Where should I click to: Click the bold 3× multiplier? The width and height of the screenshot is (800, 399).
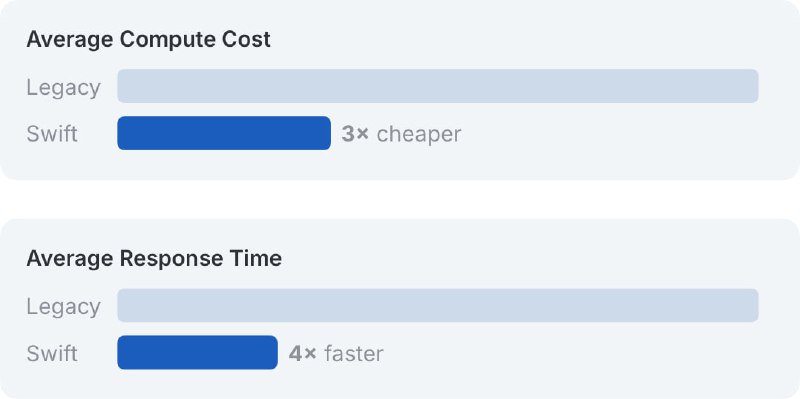[355, 134]
